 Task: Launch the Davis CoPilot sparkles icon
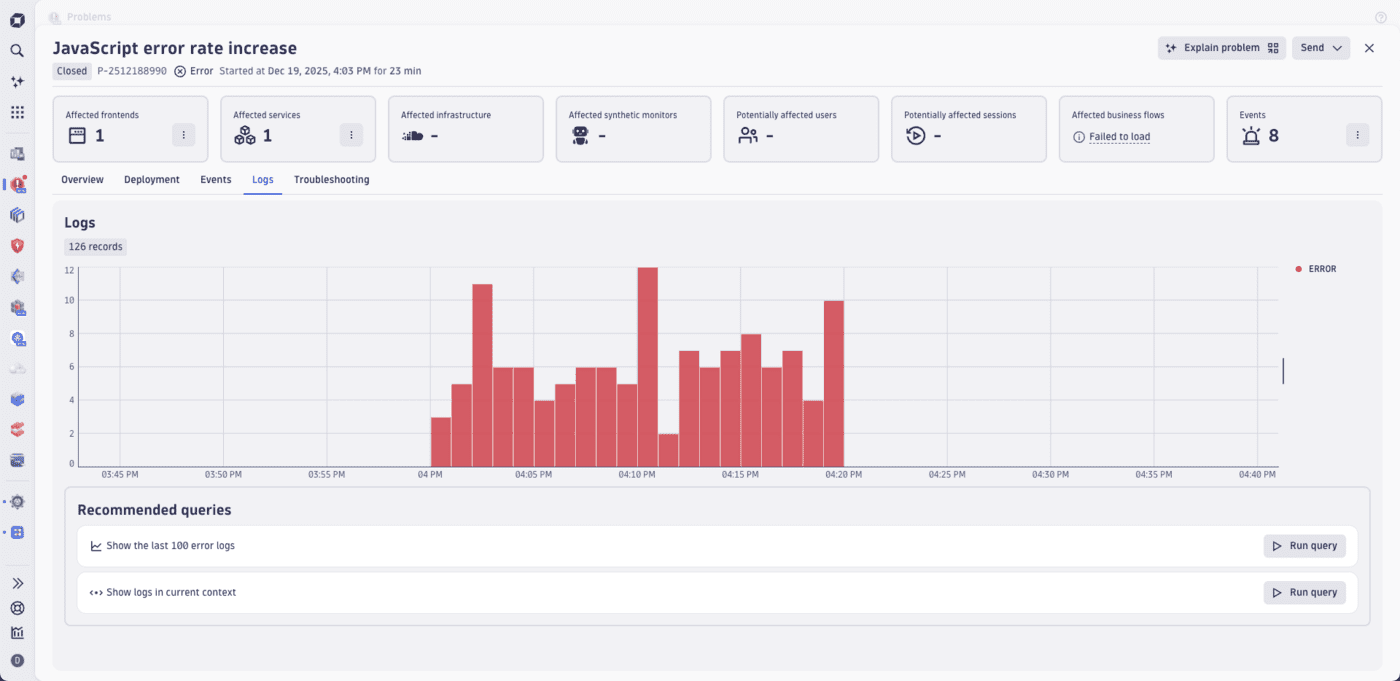[x=16, y=81]
